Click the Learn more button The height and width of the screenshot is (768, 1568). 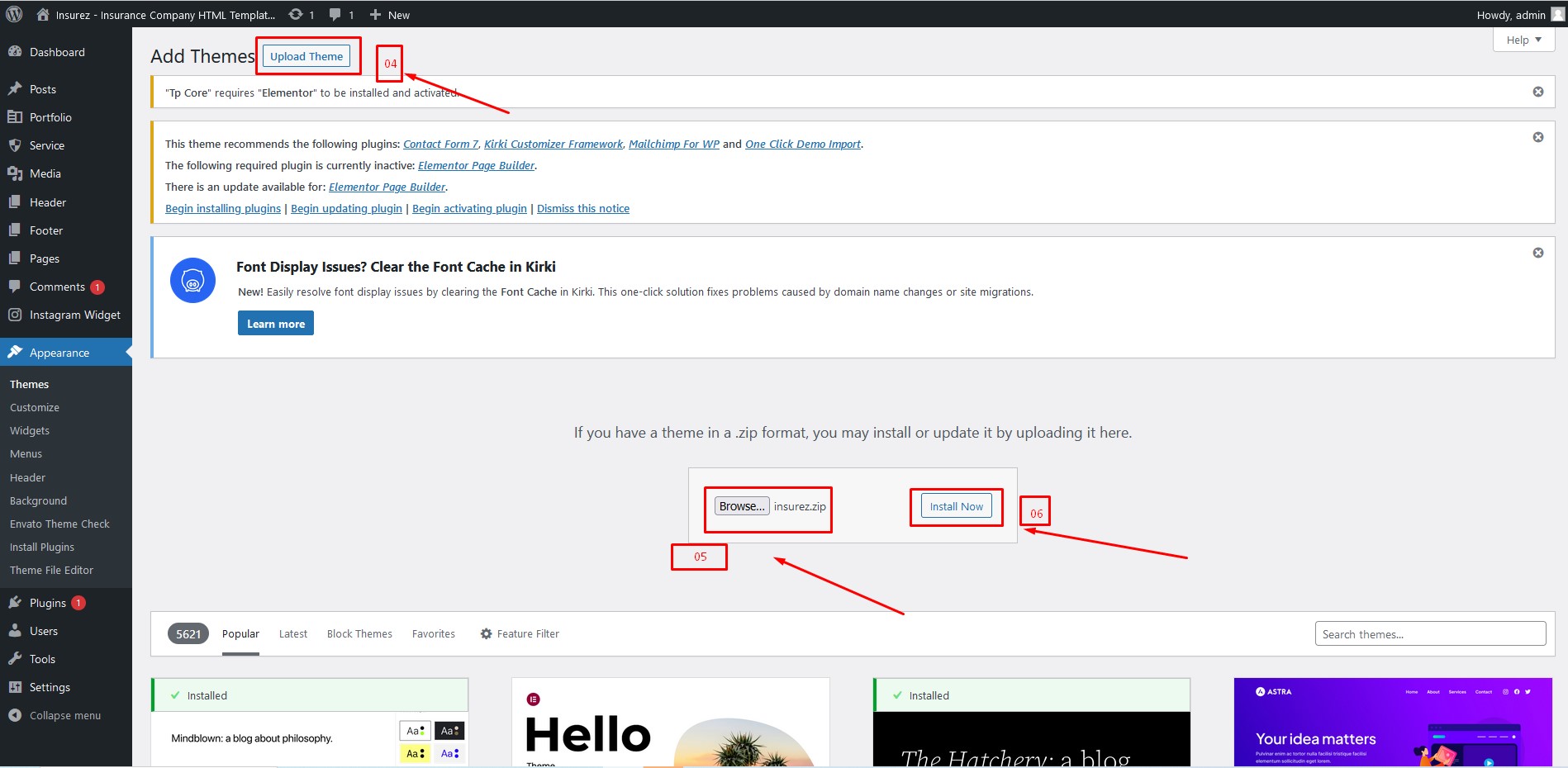pyautogui.click(x=276, y=324)
